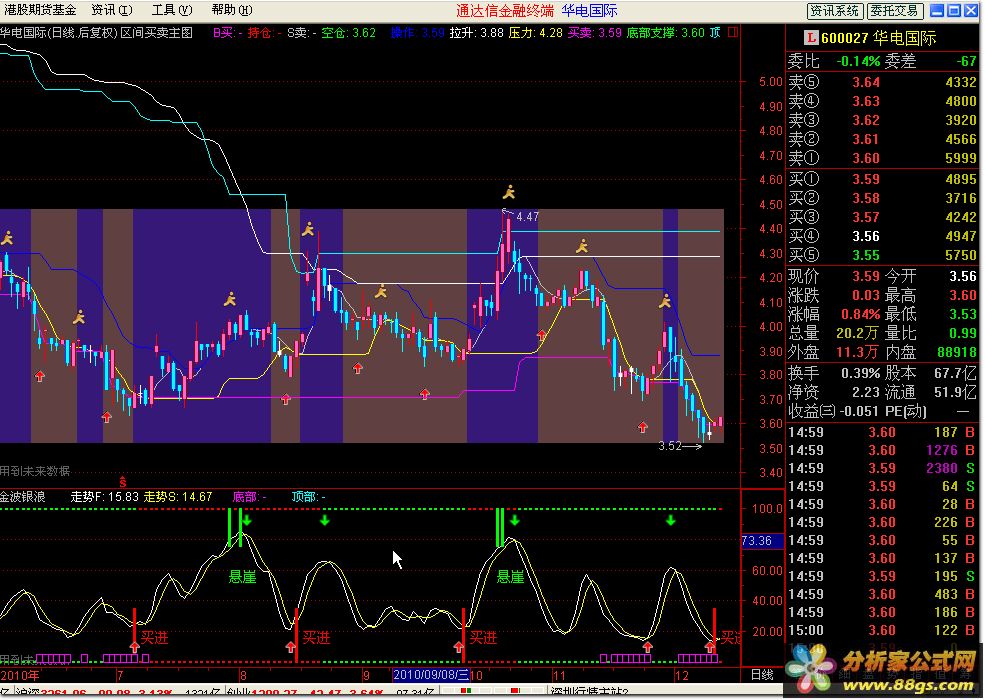Click the 走势F: 15.83 indicator value
985x700 pixels.
click(x=104, y=497)
